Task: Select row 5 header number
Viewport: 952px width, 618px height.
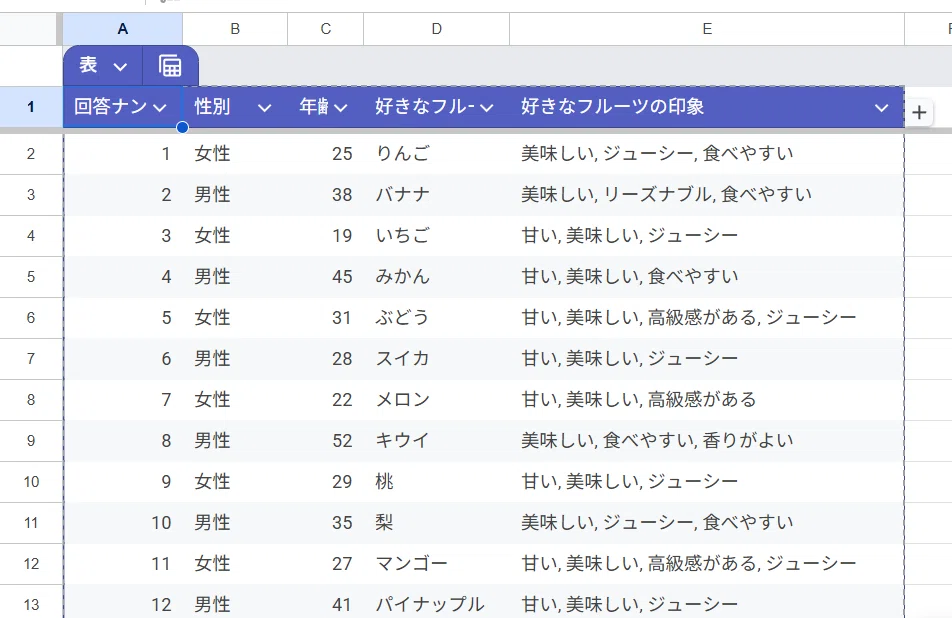Action: (x=30, y=277)
